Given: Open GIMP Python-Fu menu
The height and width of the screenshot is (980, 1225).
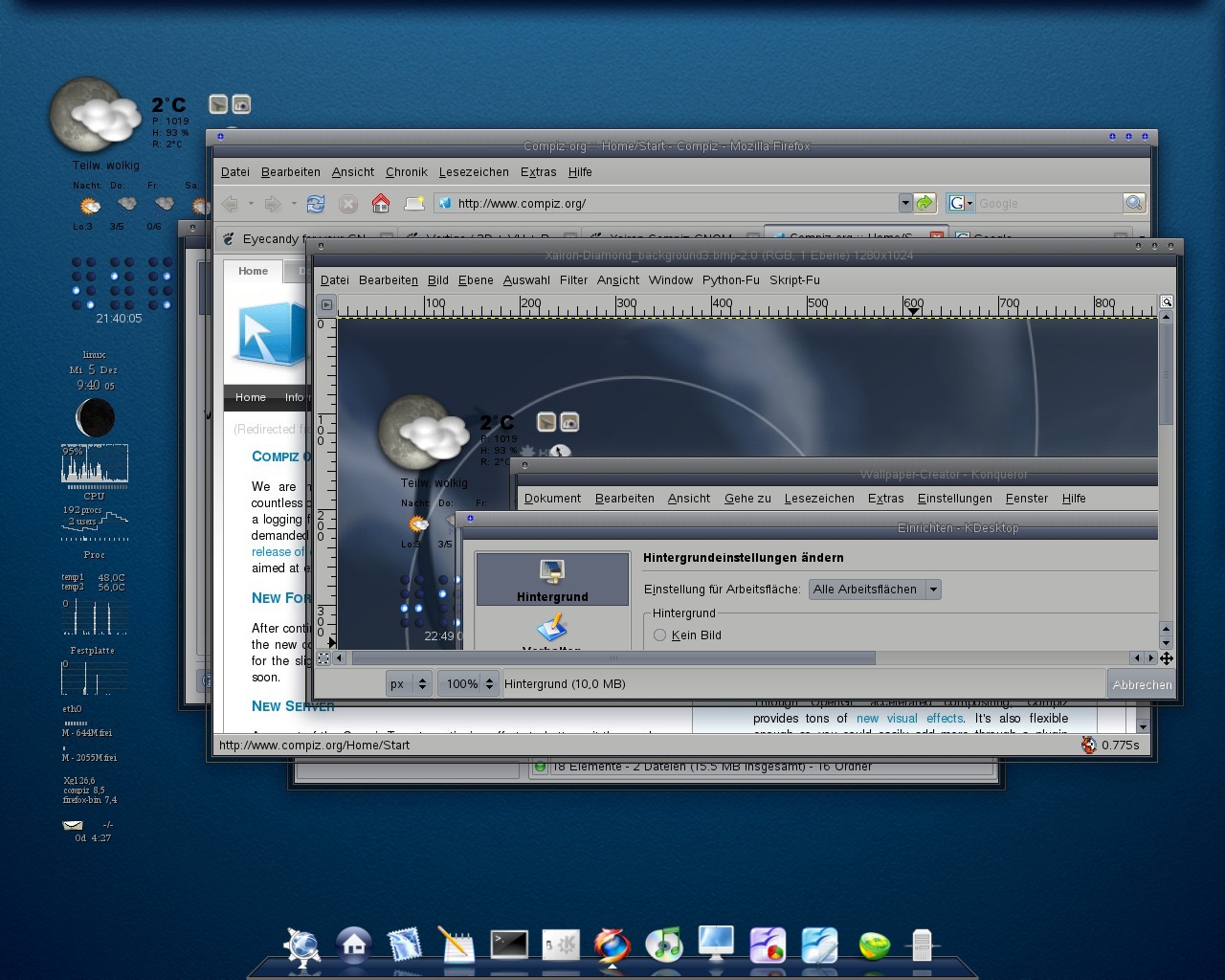Looking at the screenshot, I should point(730,280).
